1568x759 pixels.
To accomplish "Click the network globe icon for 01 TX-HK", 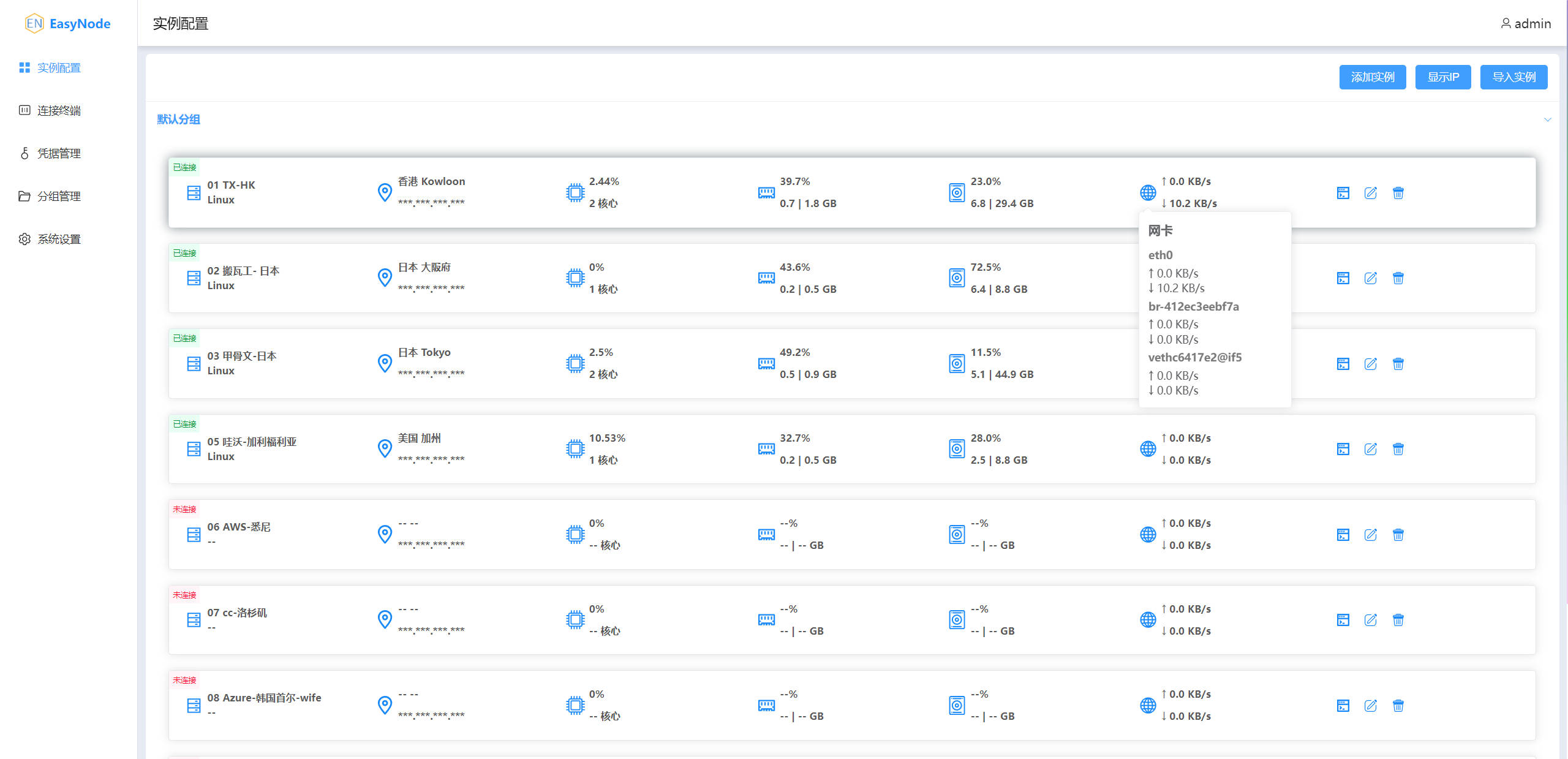I will 1148,192.
